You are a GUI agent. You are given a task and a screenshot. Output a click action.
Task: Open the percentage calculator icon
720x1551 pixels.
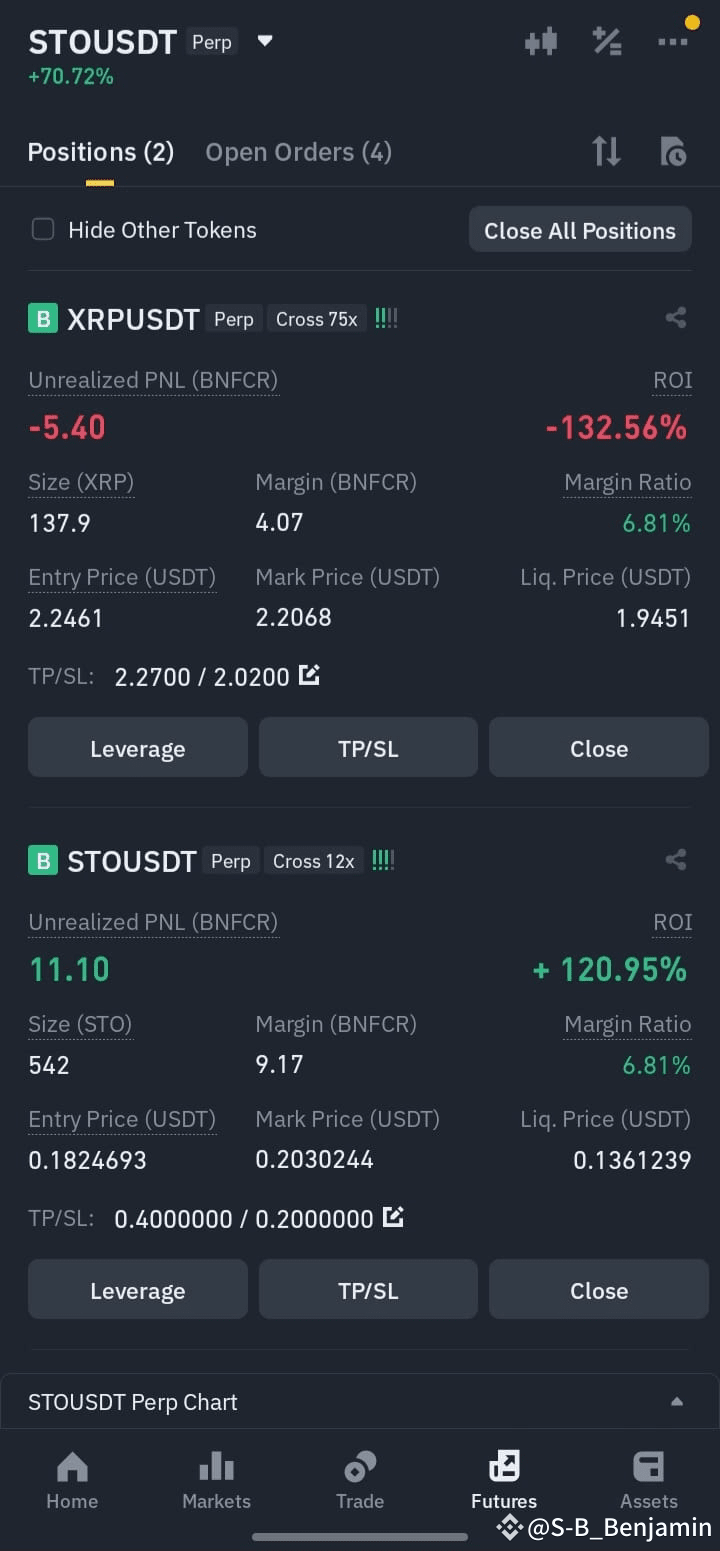coord(607,42)
